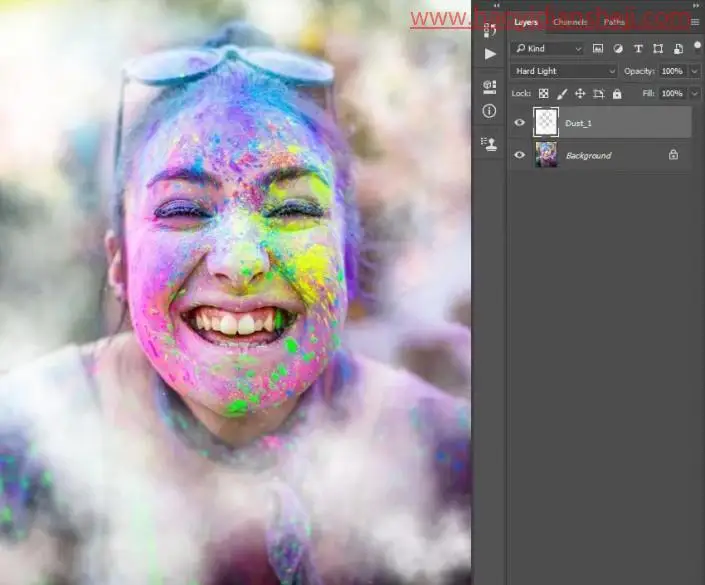Click the Lock all padlock icon

point(617,94)
